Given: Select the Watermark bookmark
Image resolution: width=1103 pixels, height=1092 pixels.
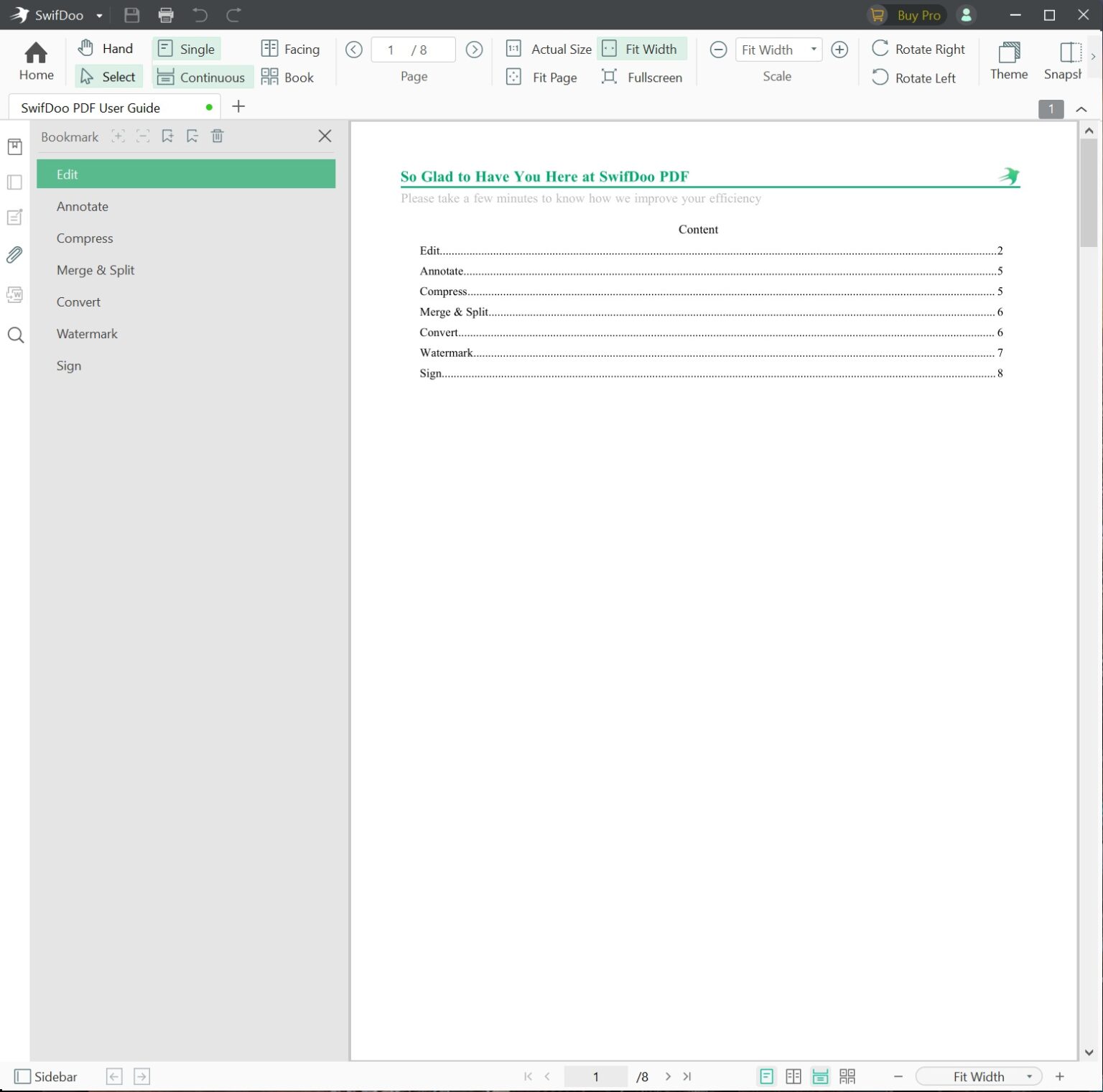Looking at the screenshot, I should pos(186,334).
